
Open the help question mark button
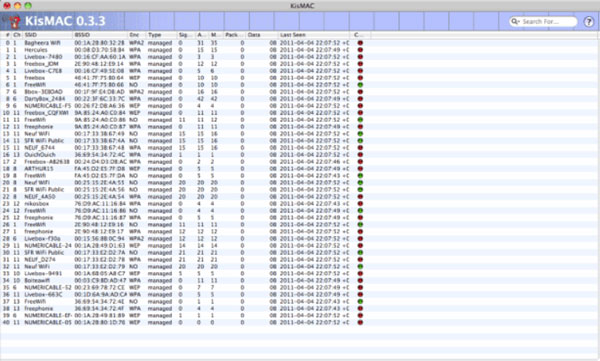[x=589, y=21]
